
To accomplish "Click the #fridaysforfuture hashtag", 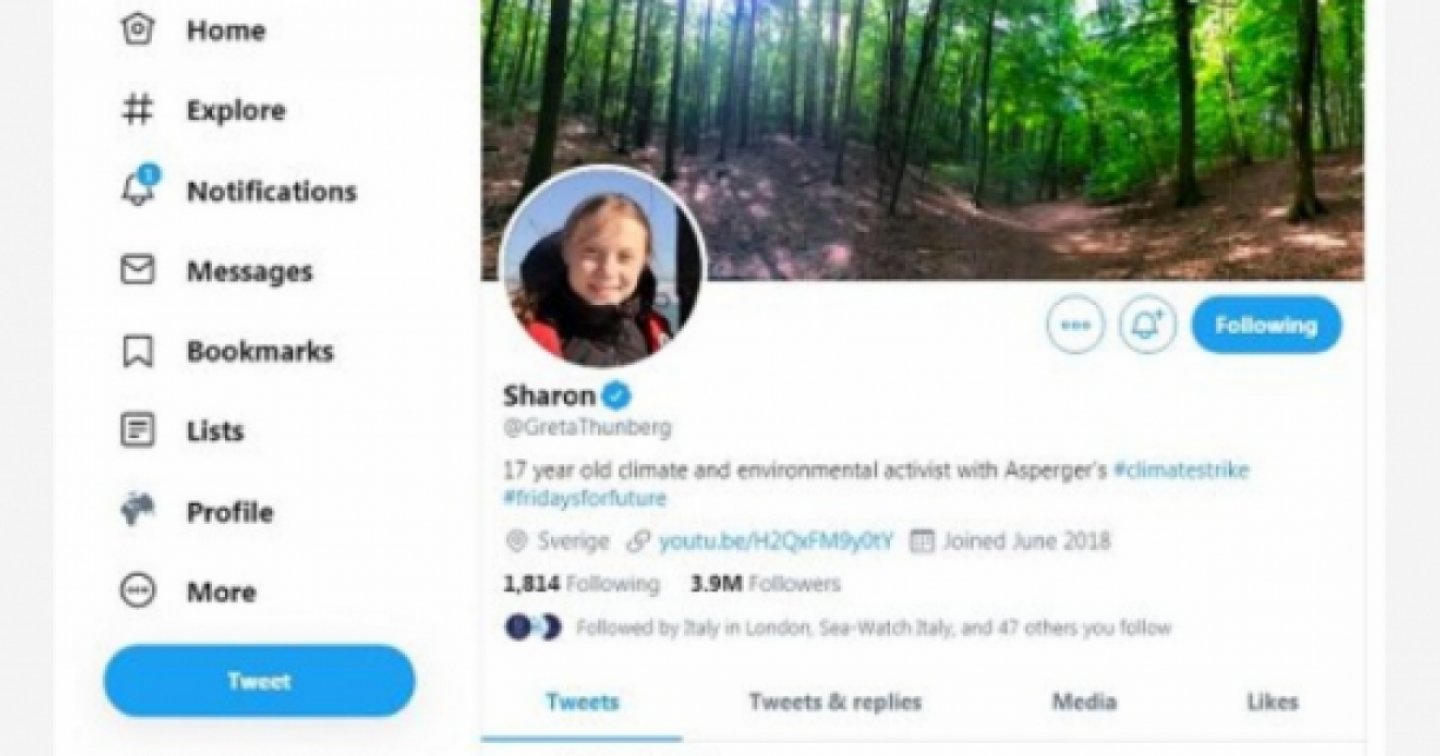I will 585,498.
